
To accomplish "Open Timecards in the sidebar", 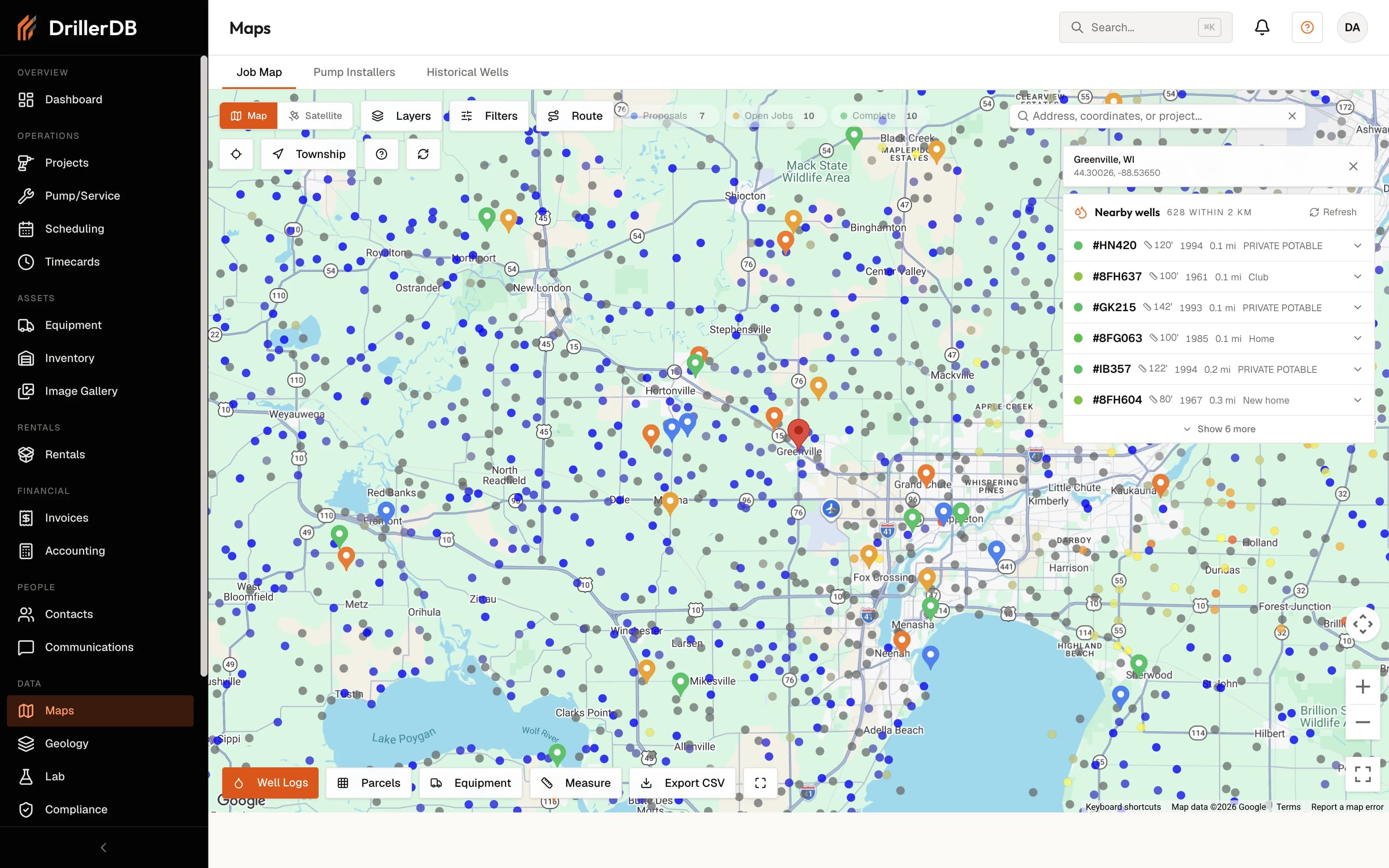I will pos(100,262).
